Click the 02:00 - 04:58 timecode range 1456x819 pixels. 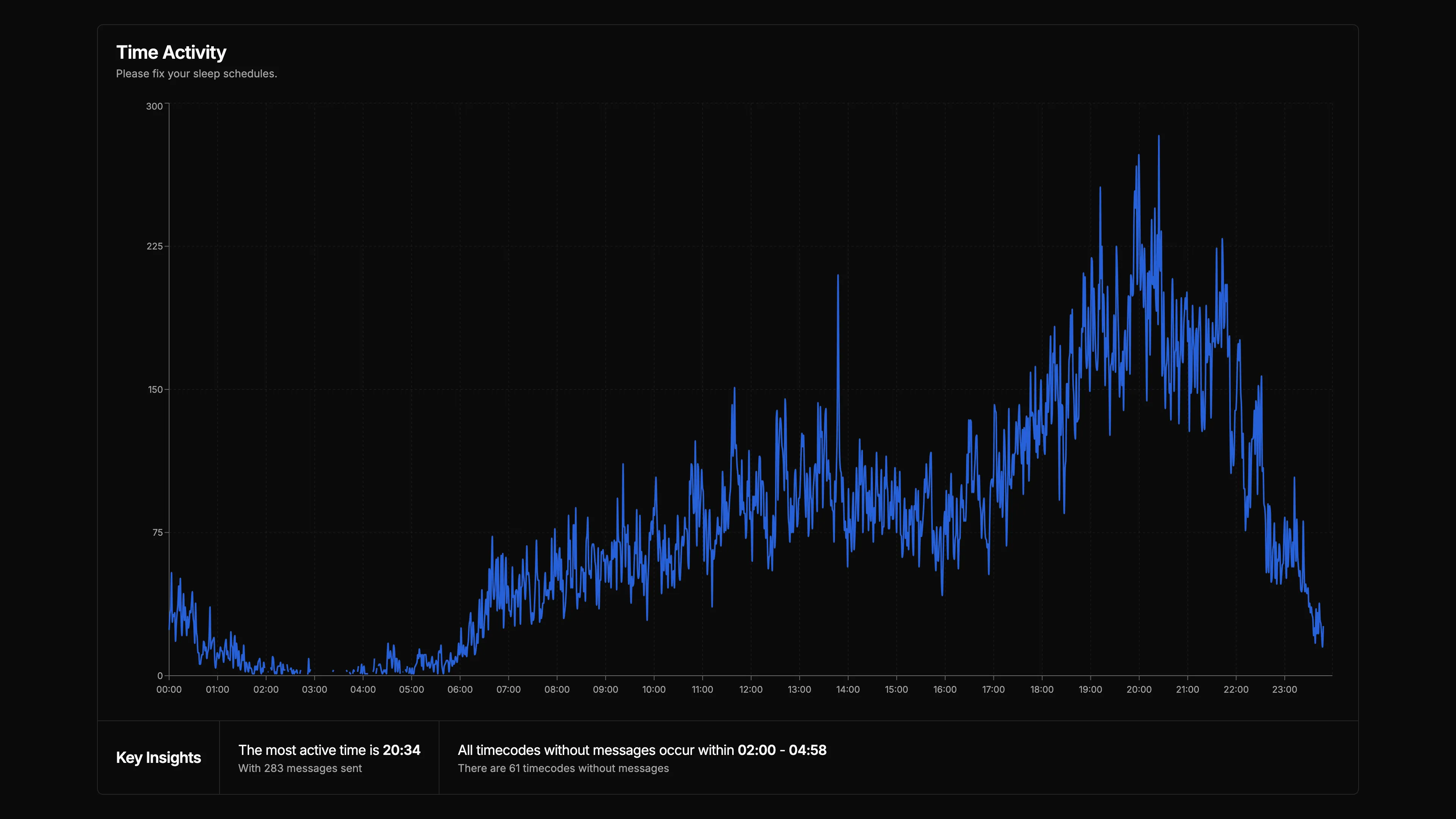point(782,750)
